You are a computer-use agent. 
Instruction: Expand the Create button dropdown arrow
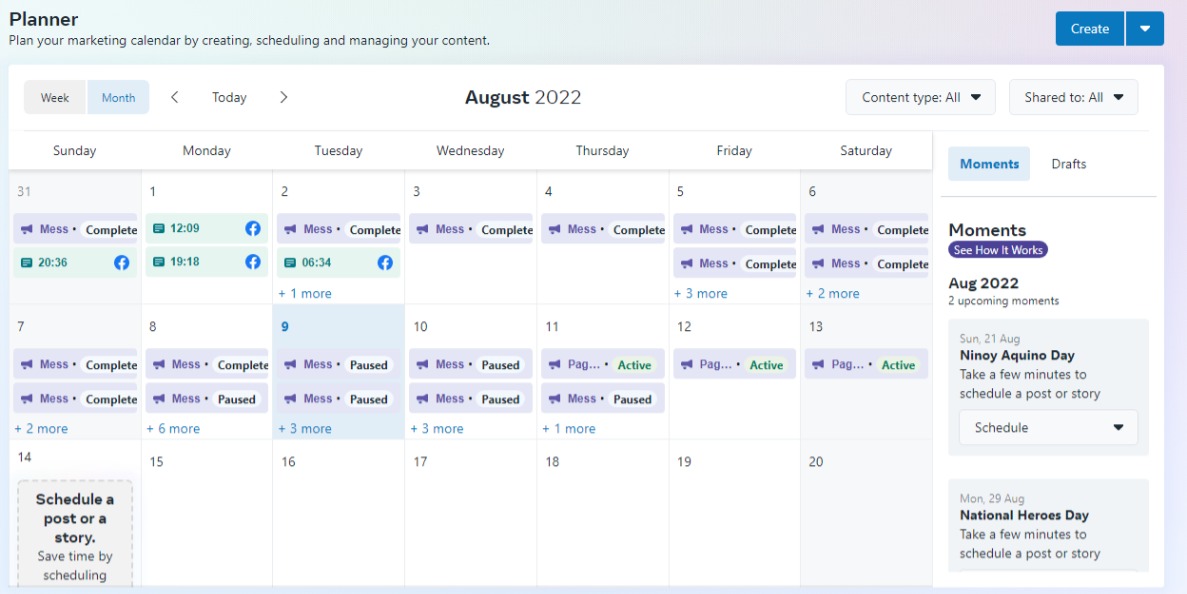coord(1145,29)
